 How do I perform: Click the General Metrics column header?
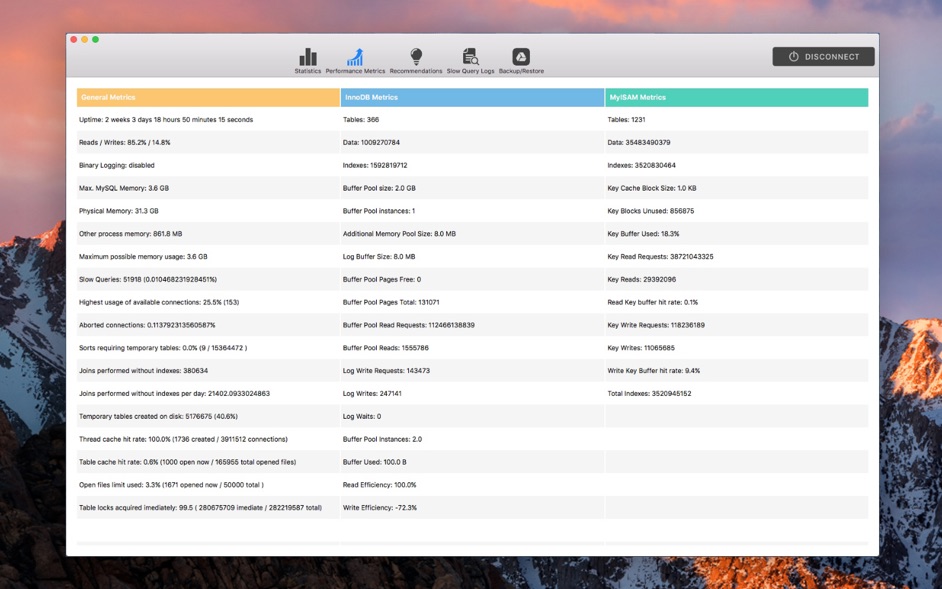coord(208,97)
